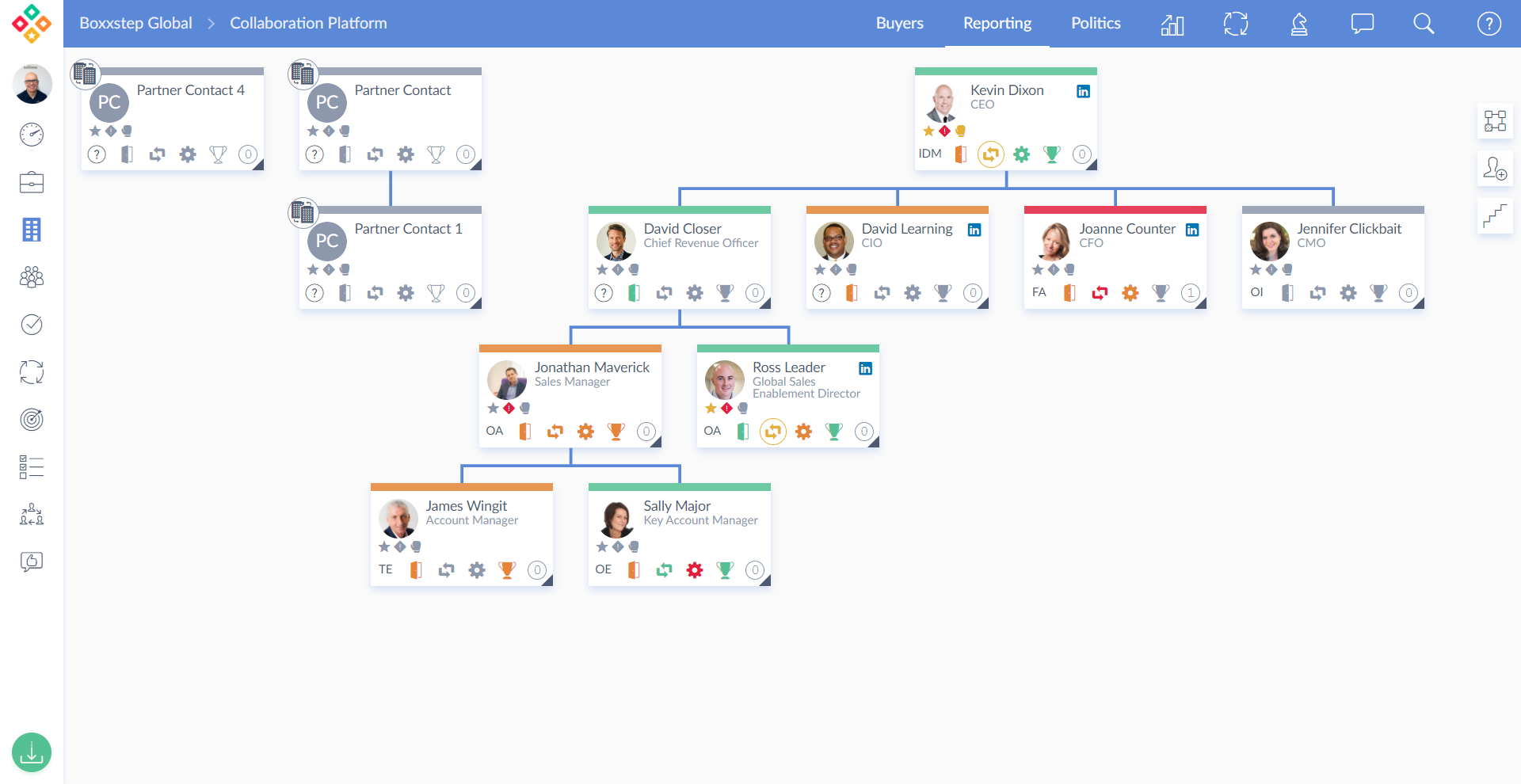Click the Boxxstep Global breadcrumb link
Image resolution: width=1521 pixels, height=784 pixels.
pos(135,24)
